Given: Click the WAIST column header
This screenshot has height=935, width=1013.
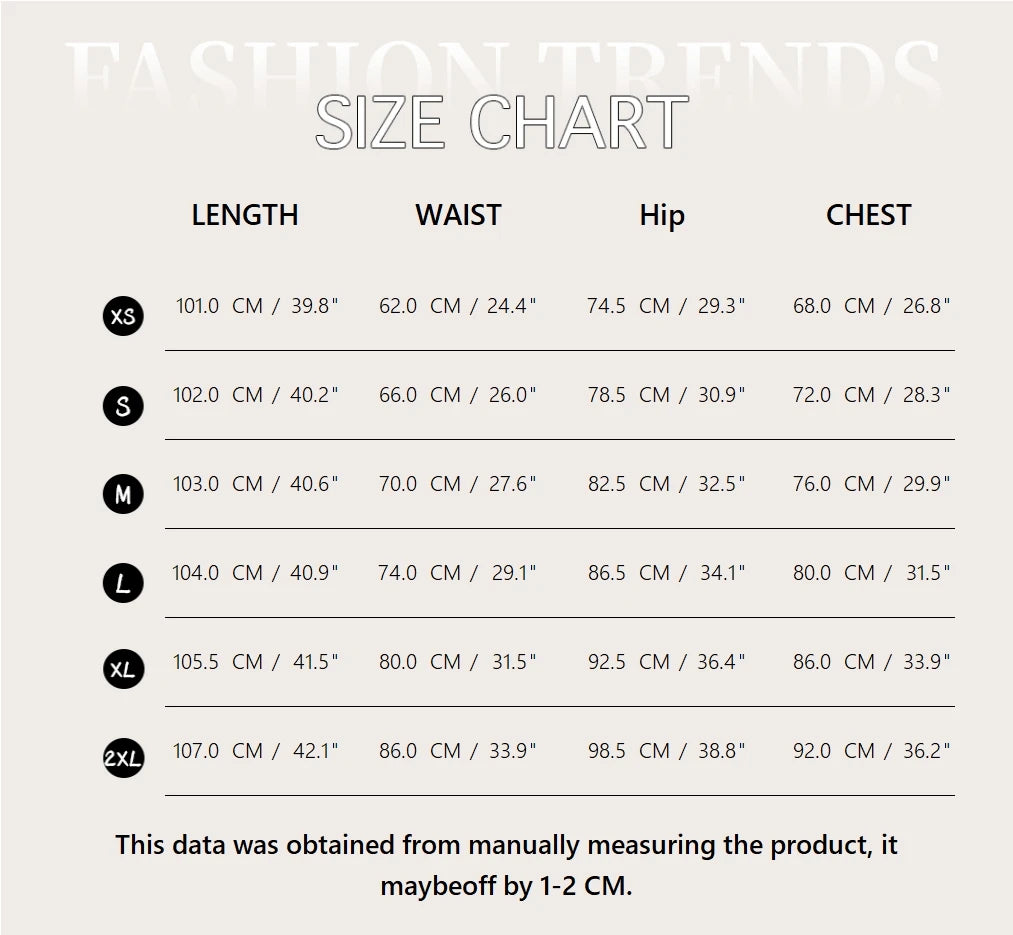Looking at the screenshot, I should (x=458, y=215).
